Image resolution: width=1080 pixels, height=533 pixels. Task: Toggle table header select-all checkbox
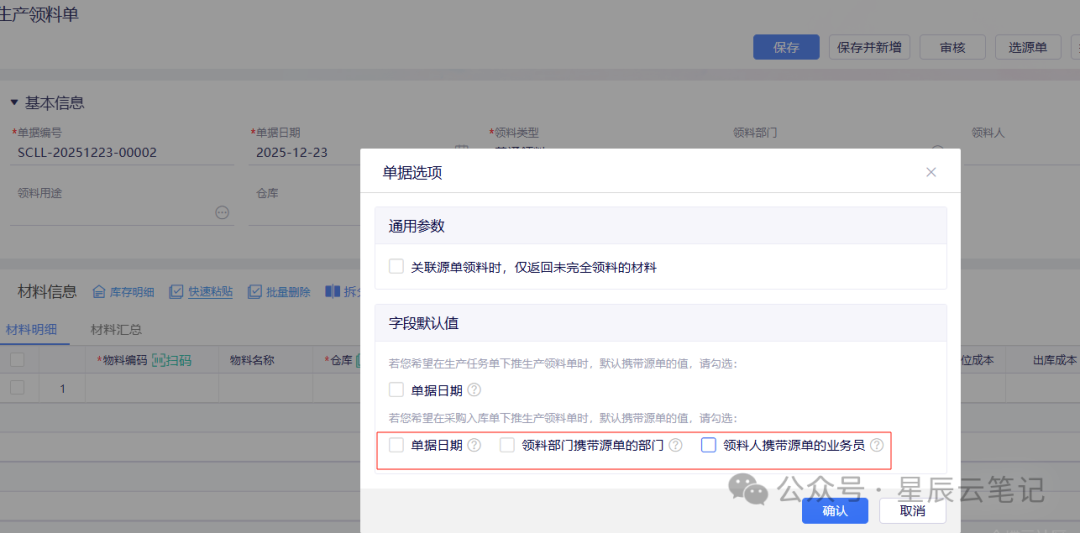click(17, 360)
